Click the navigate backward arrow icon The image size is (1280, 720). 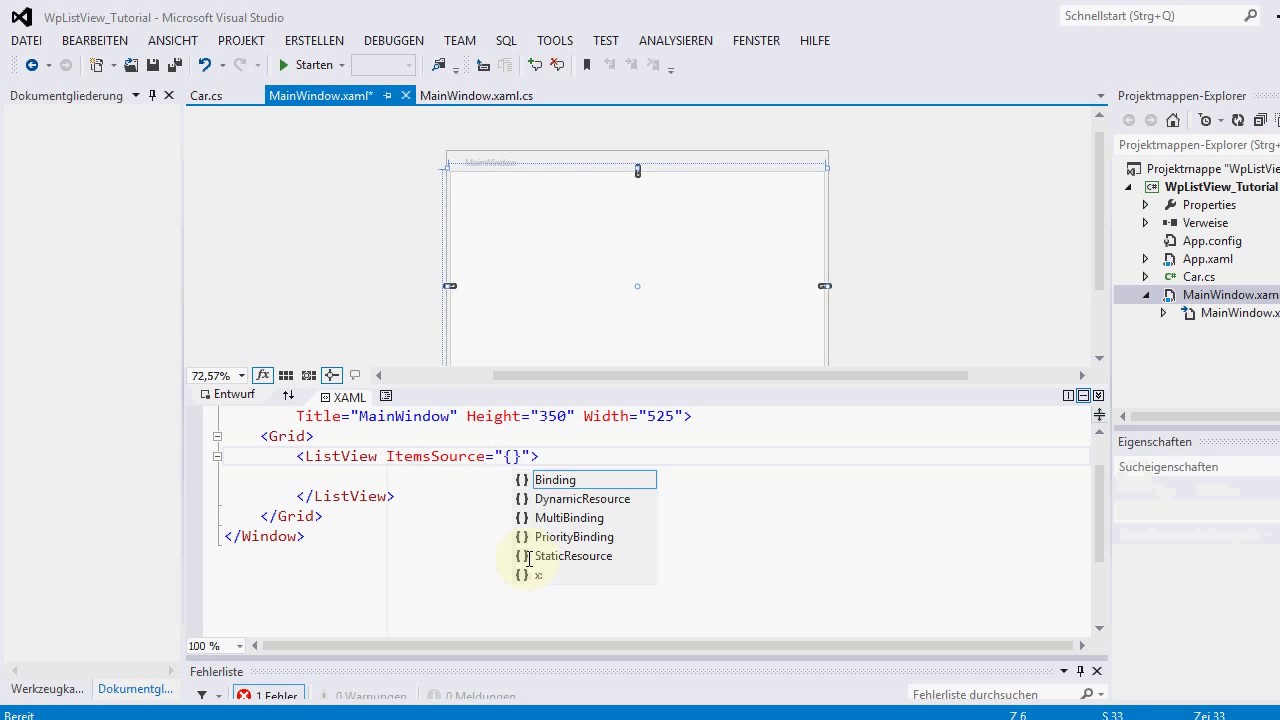coord(32,65)
